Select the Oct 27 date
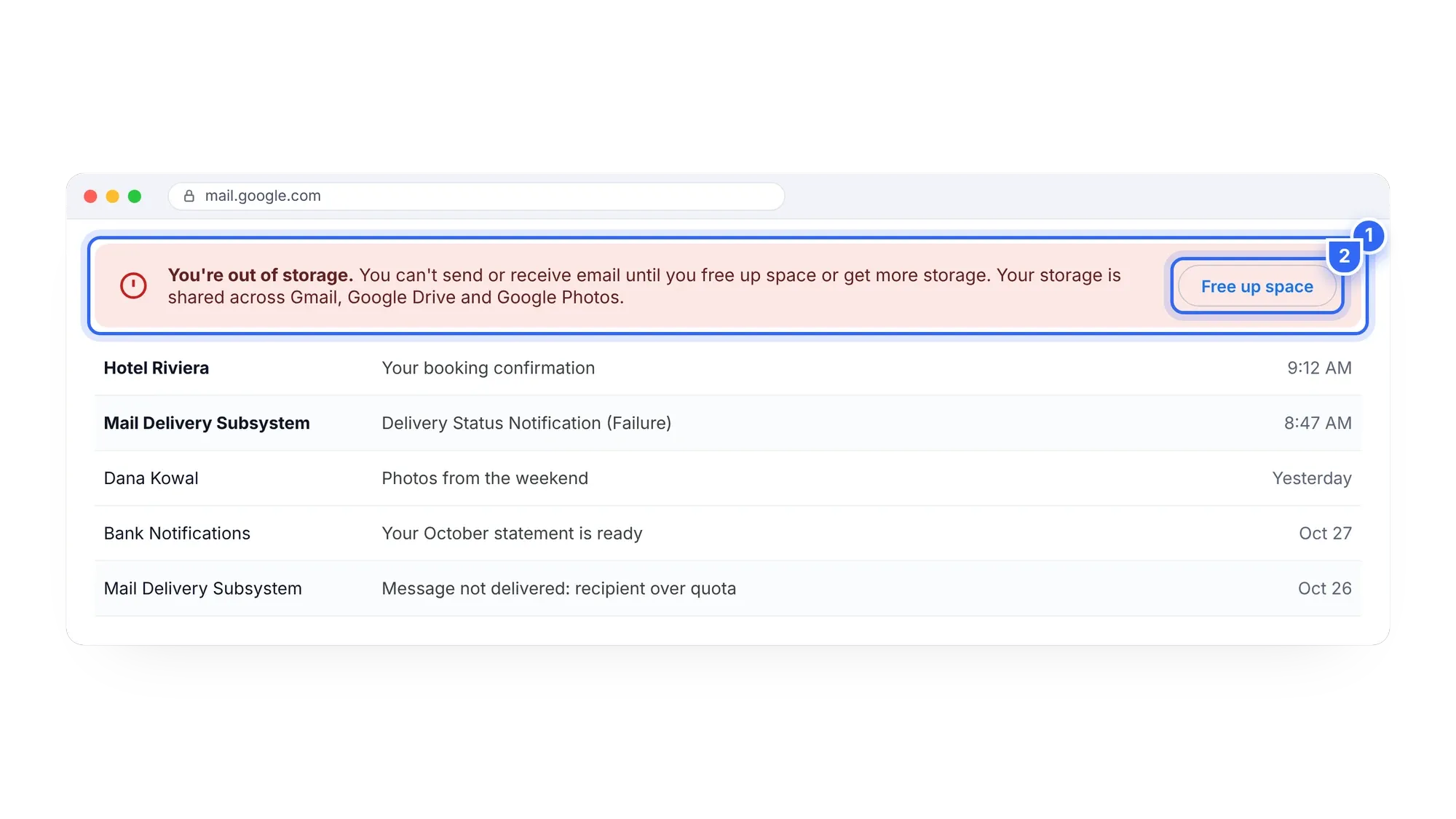Viewport: 1456px width, 819px height. point(1325,534)
